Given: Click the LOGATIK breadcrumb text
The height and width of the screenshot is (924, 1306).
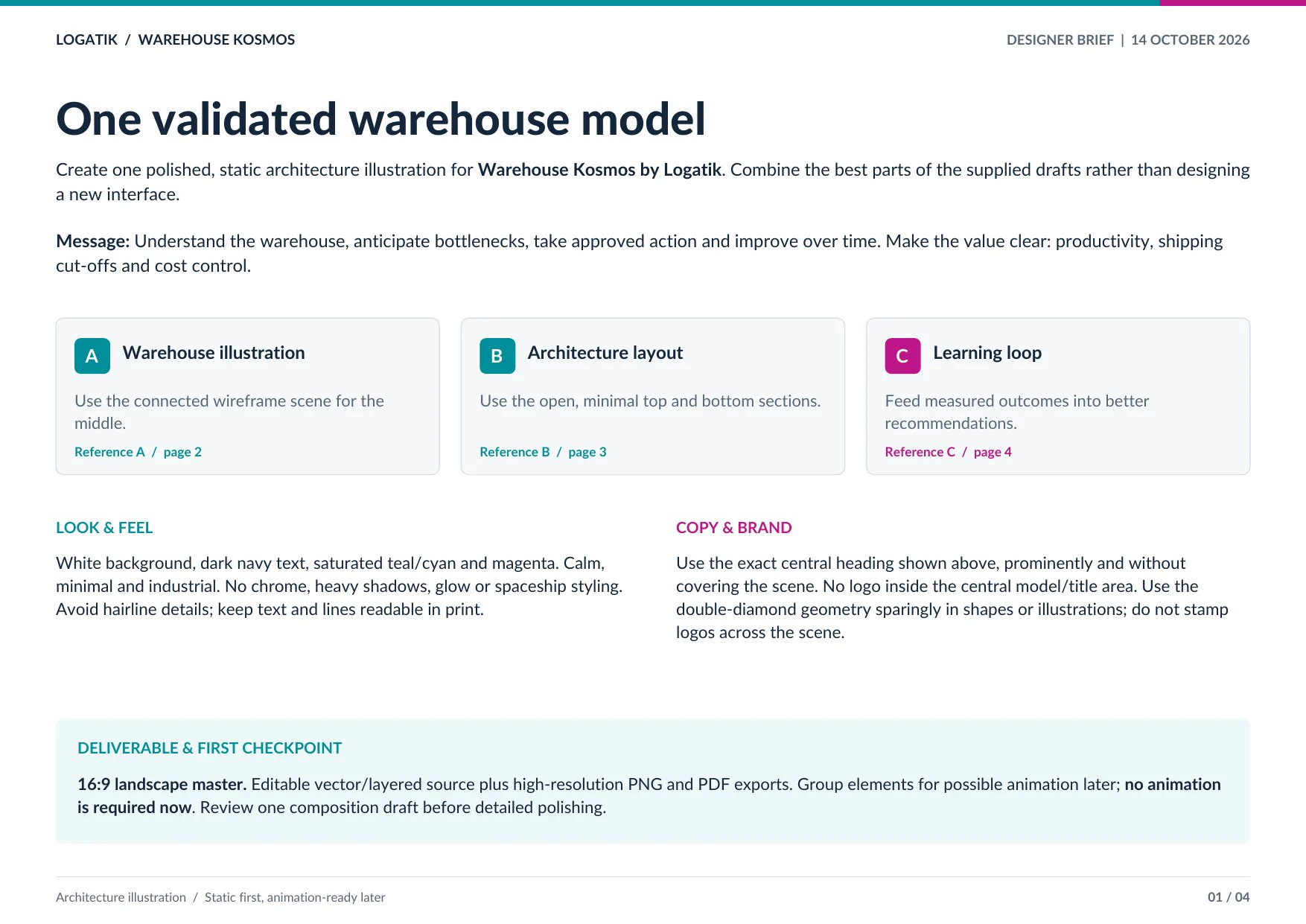Looking at the screenshot, I should point(86,40).
